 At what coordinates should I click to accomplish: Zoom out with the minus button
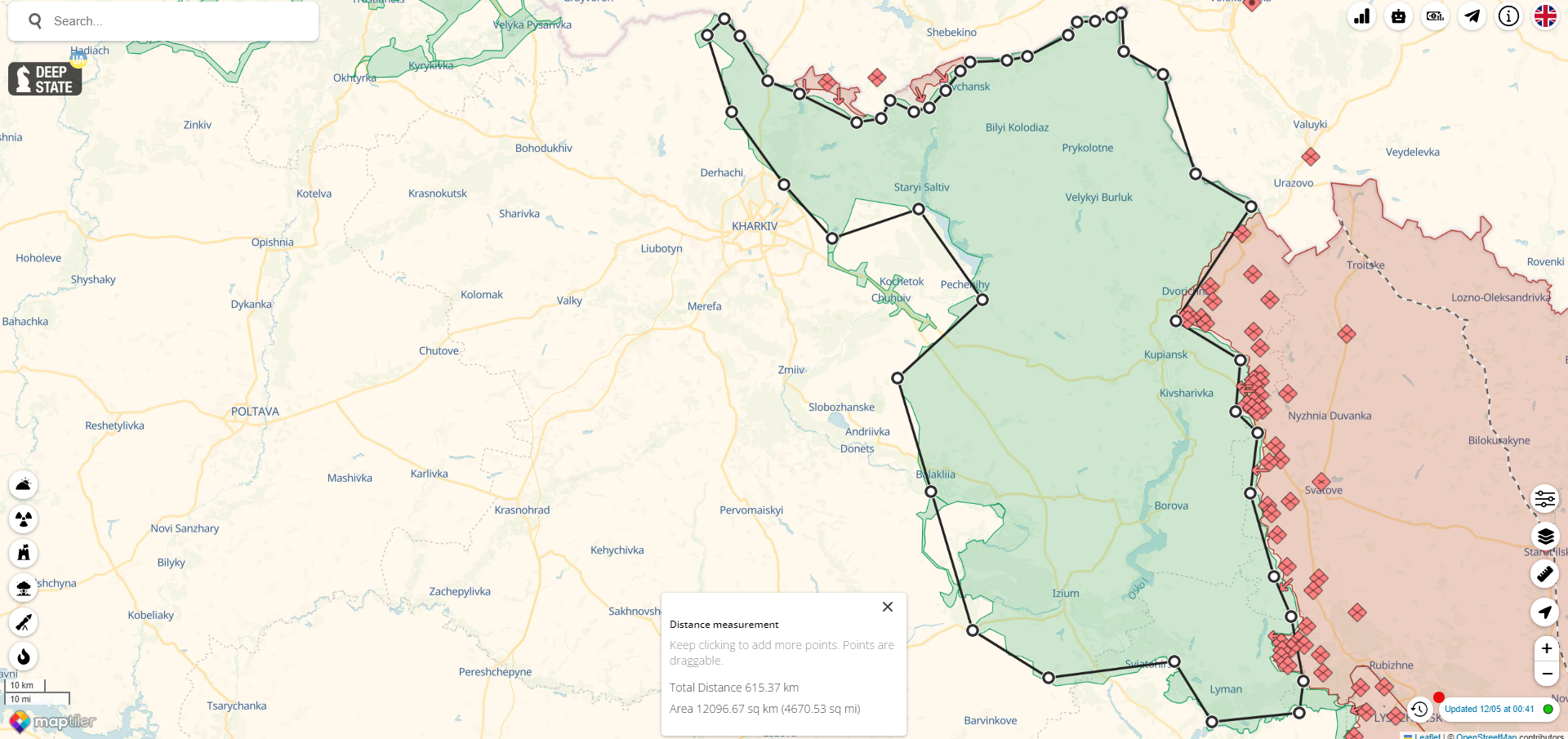1546,674
